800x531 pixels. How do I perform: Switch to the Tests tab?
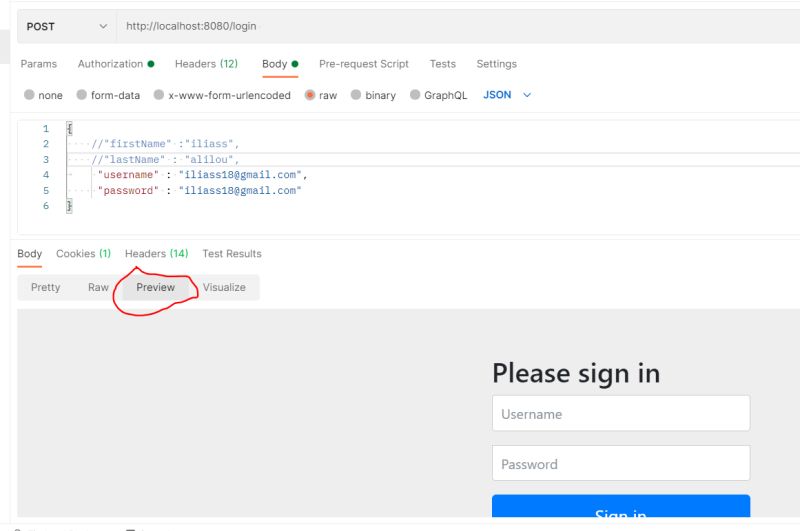click(442, 64)
